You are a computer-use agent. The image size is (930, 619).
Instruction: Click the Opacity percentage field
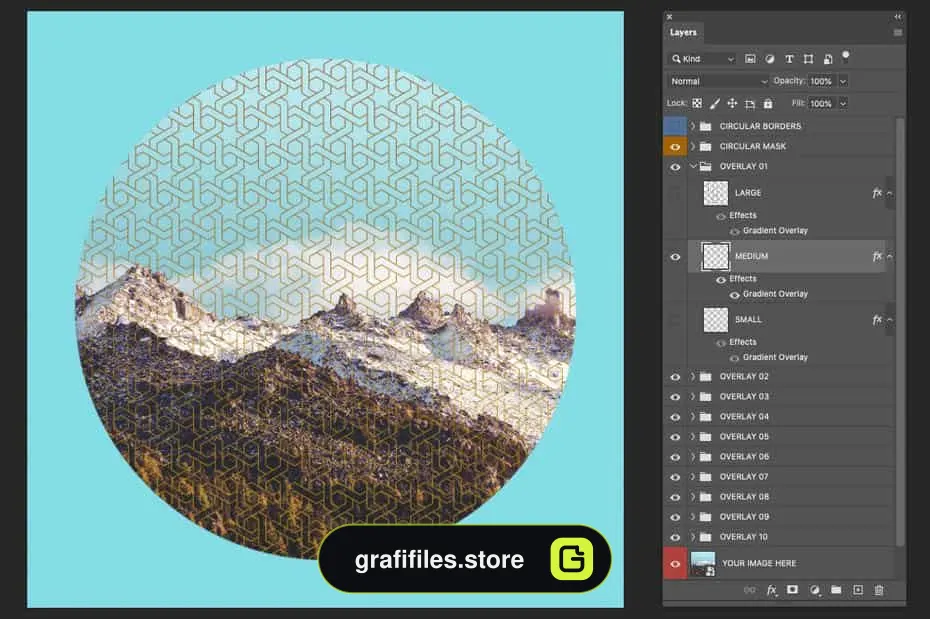(822, 81)
